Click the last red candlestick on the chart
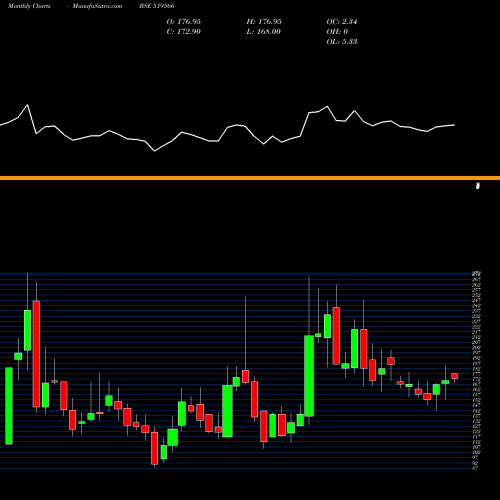This screenshot has height=500, width=500. pos(454,376)
